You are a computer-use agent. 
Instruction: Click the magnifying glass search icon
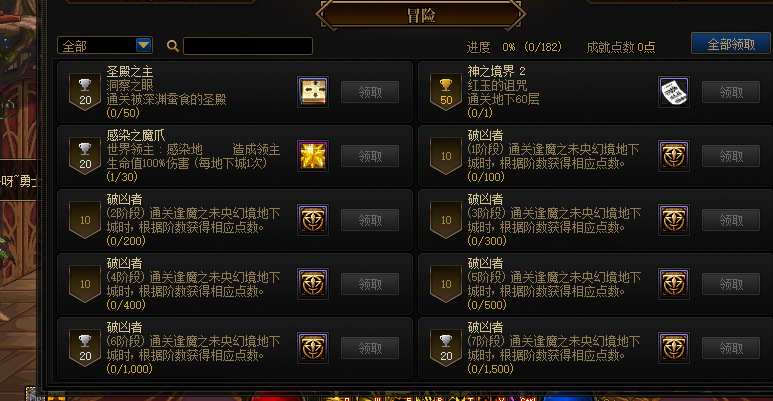(x=173, y=46)
